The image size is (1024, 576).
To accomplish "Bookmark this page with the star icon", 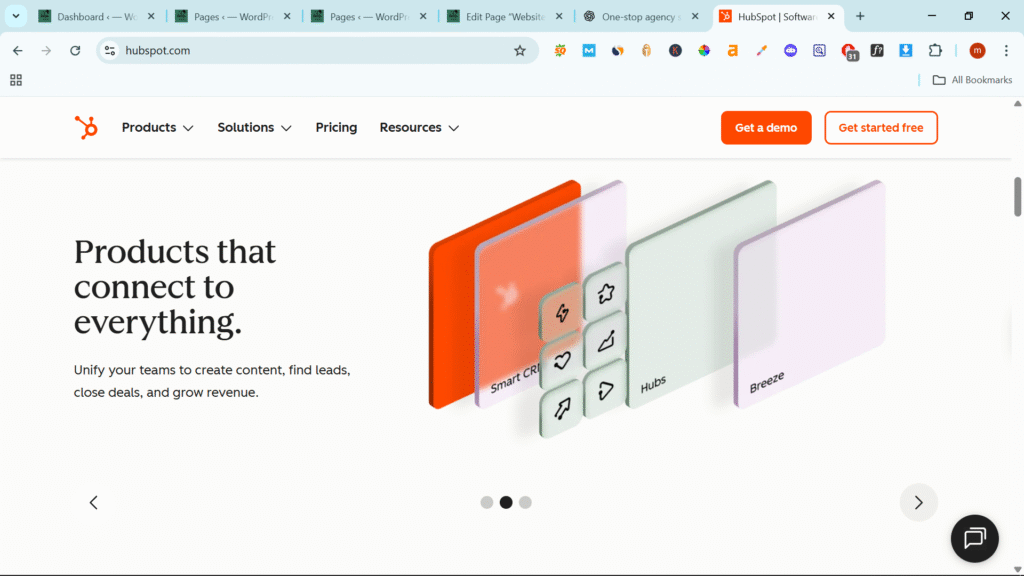I will [x=520, y=51].
